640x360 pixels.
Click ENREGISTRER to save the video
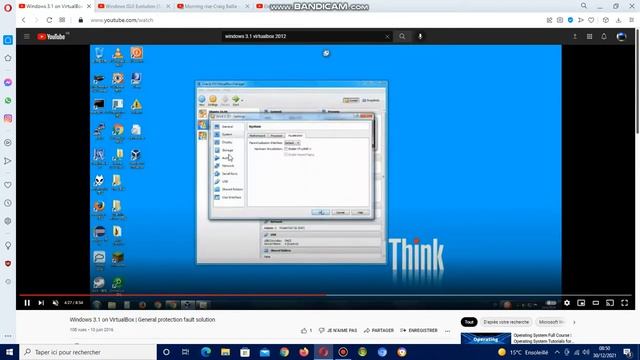coord(419,330)
